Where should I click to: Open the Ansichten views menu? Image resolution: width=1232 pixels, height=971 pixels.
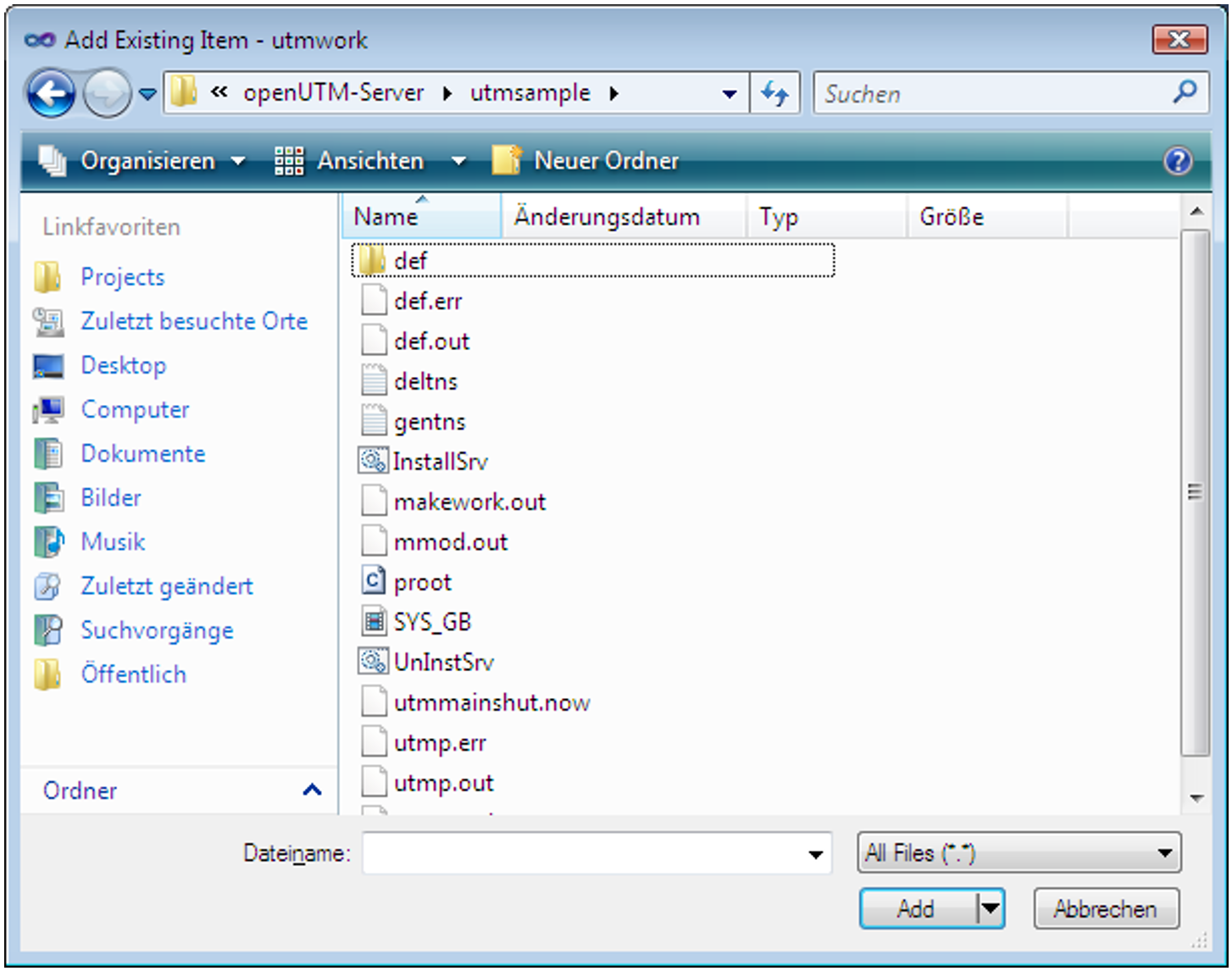(x=371, y=161)
